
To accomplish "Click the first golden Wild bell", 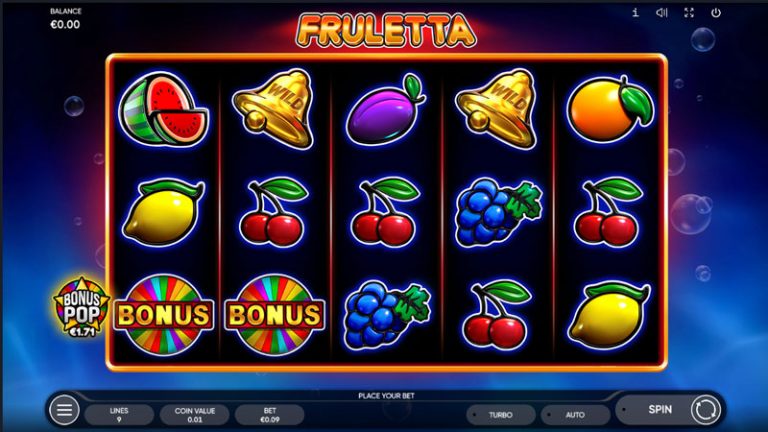I will 275,108.
